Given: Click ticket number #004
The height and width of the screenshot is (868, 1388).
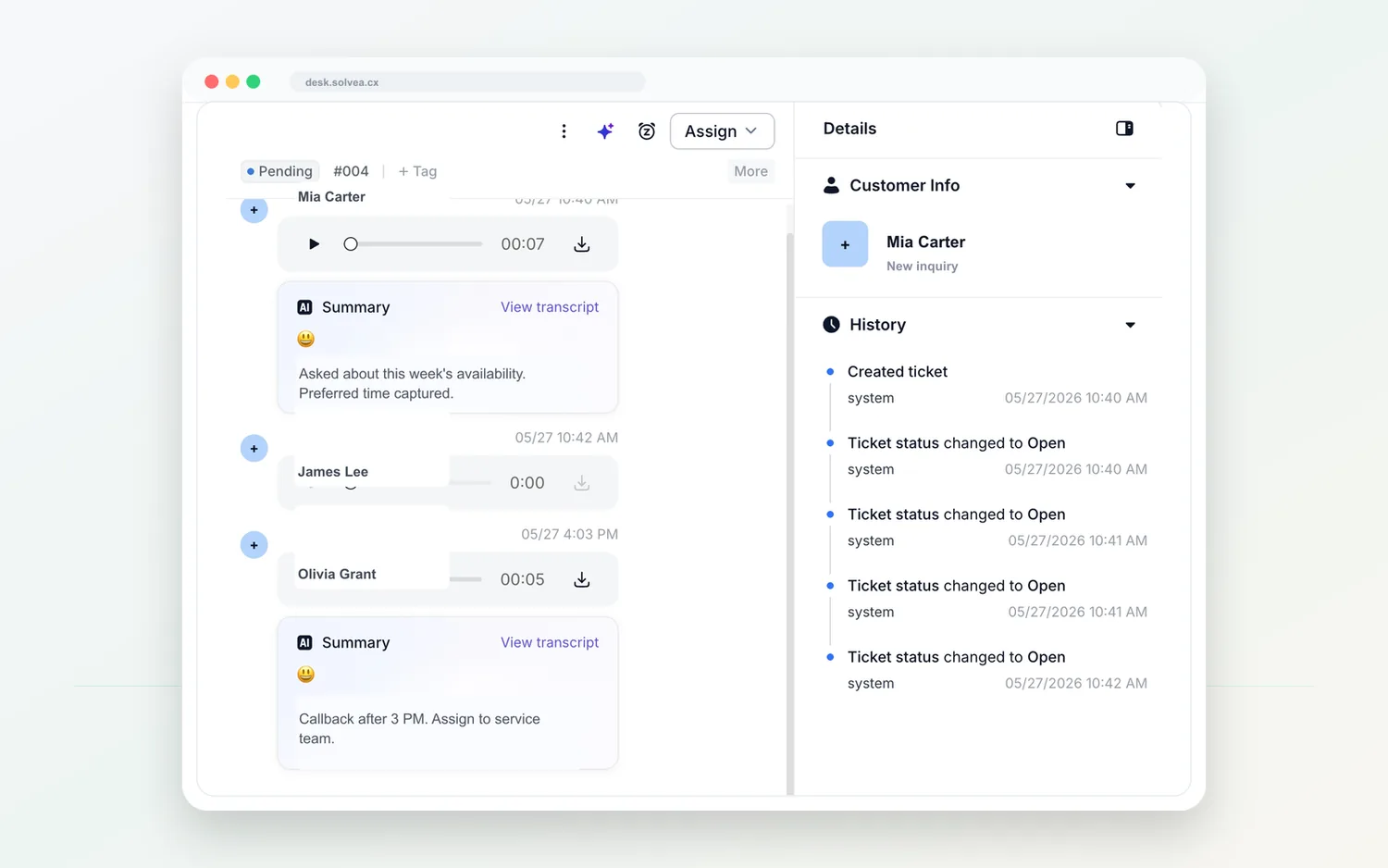Looking at the screenshot, I should 351,171.
